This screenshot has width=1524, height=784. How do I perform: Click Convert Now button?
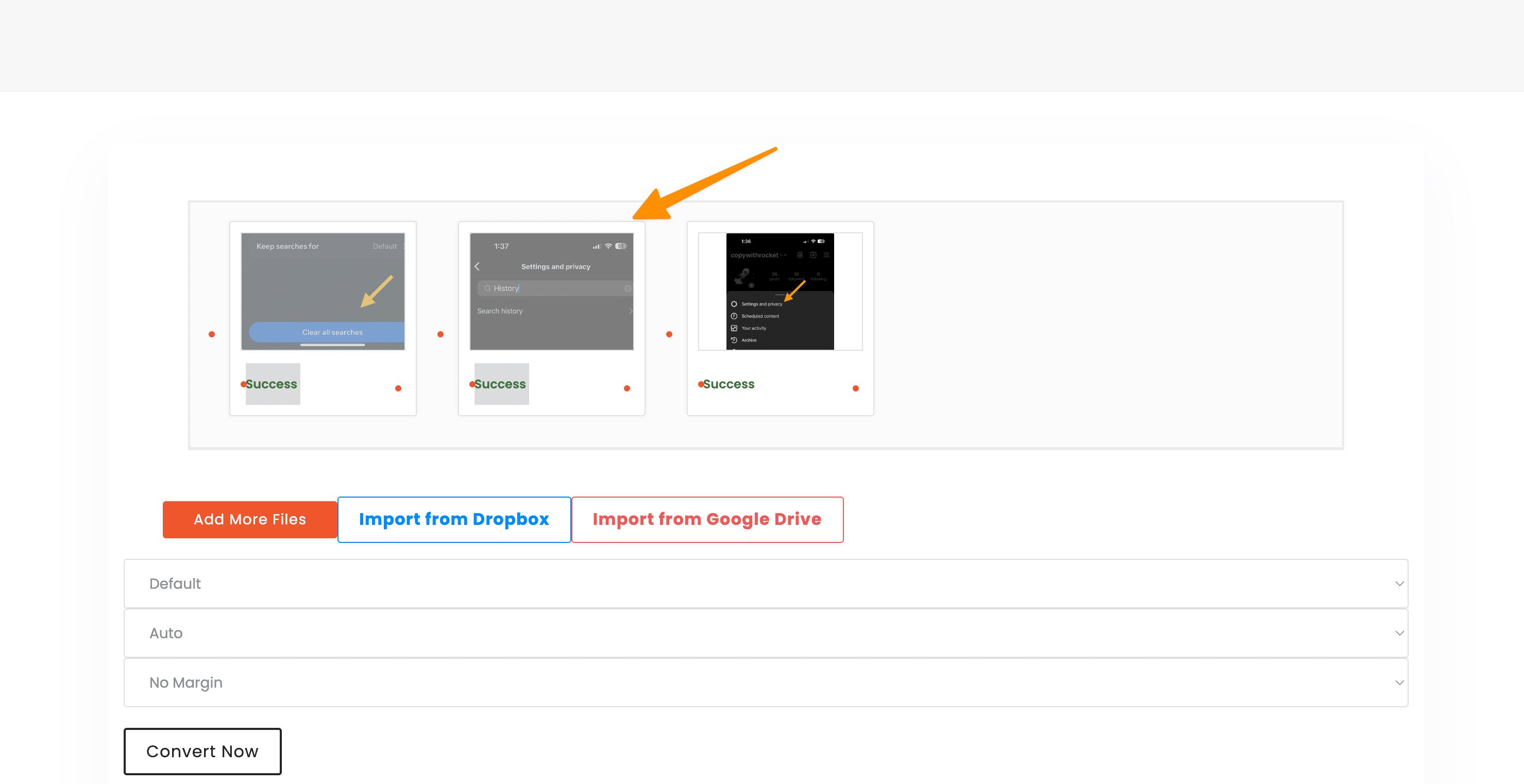(x=202, y=751)
